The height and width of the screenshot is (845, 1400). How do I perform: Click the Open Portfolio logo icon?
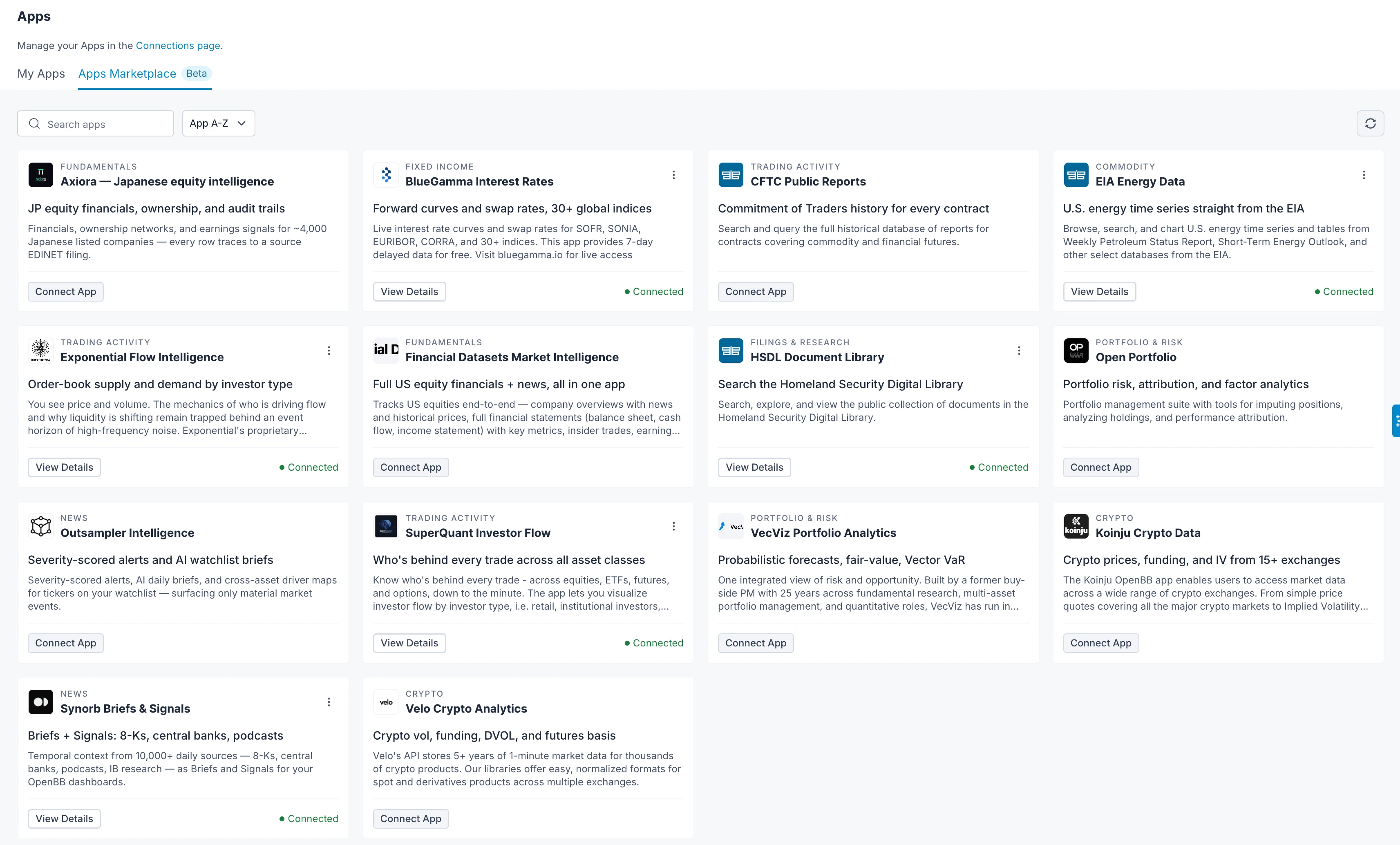1076,350
